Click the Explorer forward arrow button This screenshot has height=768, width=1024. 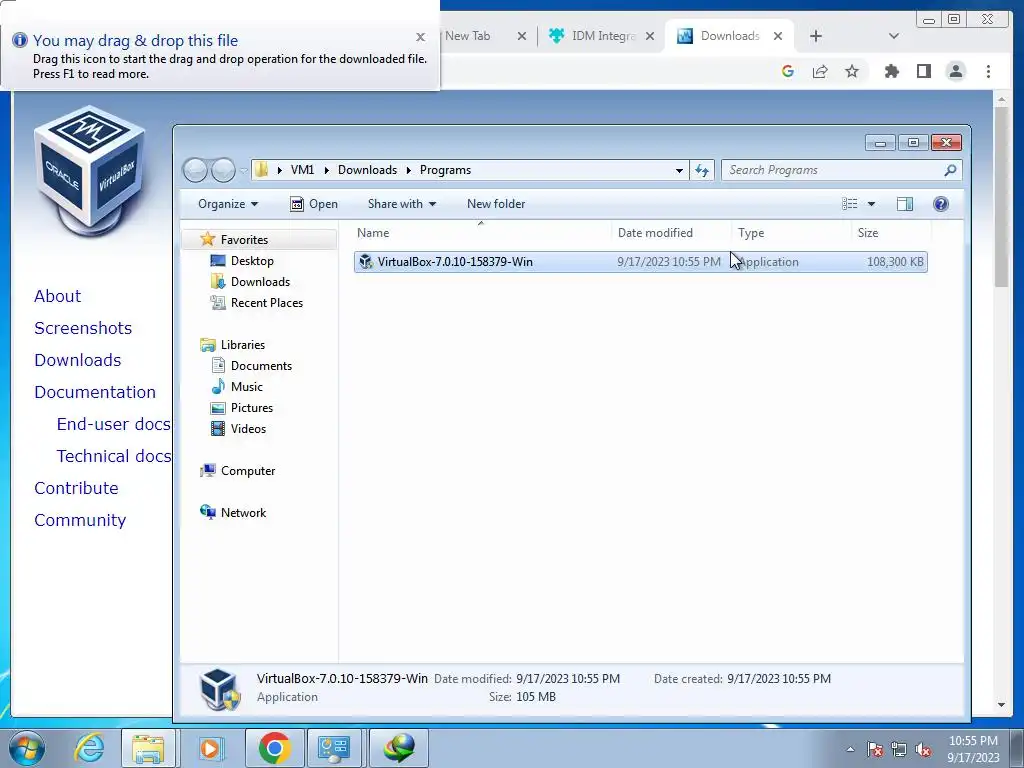tap(223, 170)
